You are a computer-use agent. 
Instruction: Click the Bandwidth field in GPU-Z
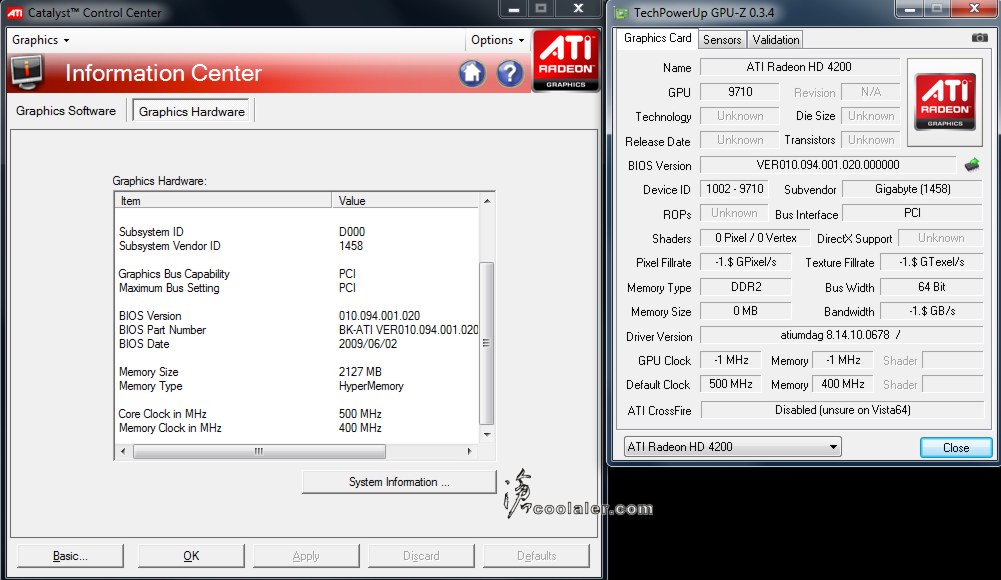tap(931, 311)
